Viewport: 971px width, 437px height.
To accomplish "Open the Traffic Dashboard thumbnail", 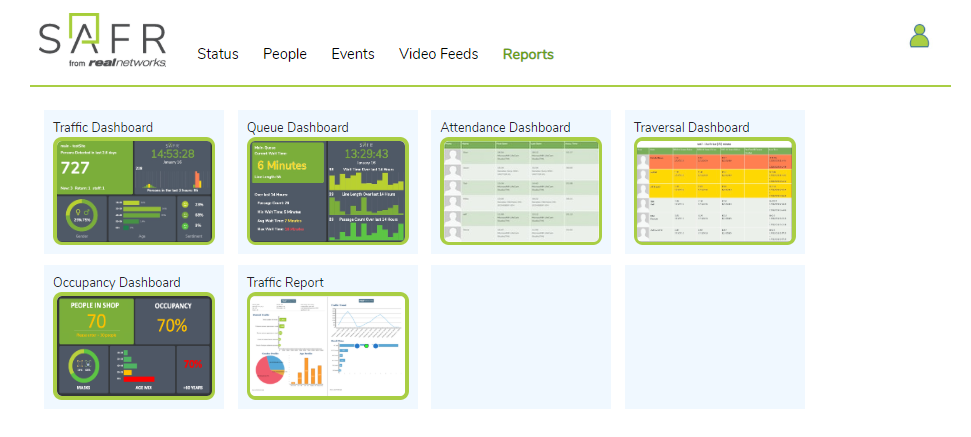I will [134, 191].
